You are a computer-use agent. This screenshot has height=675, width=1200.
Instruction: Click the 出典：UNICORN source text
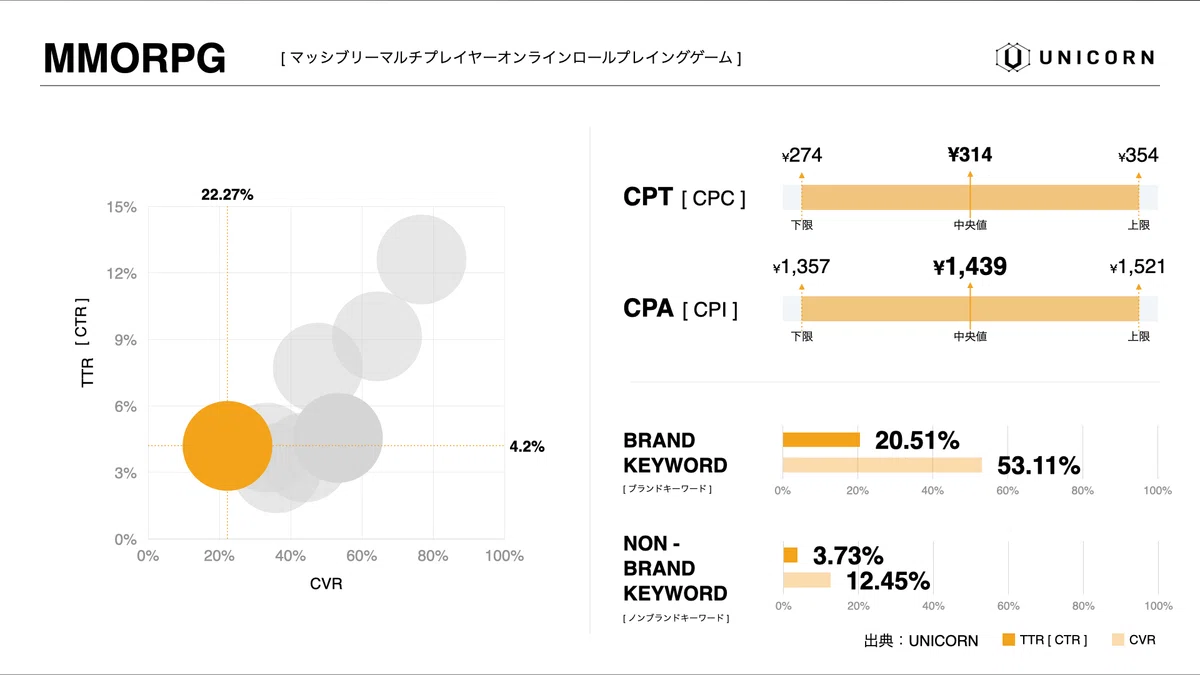[921, 641]
